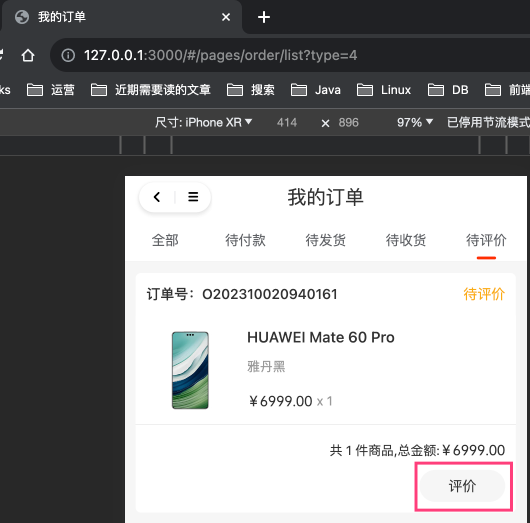Click the viewport height field 896
The image size is (530, 523).
[348, 122]
